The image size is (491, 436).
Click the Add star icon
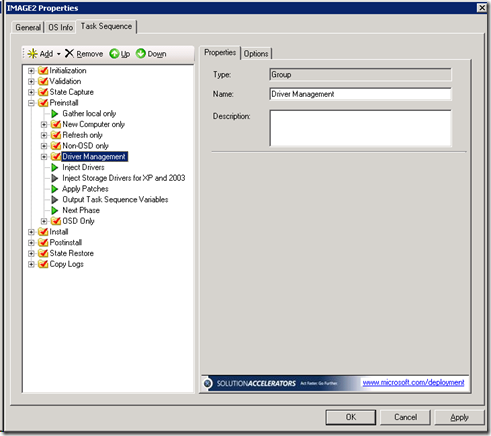click(32, 54)
